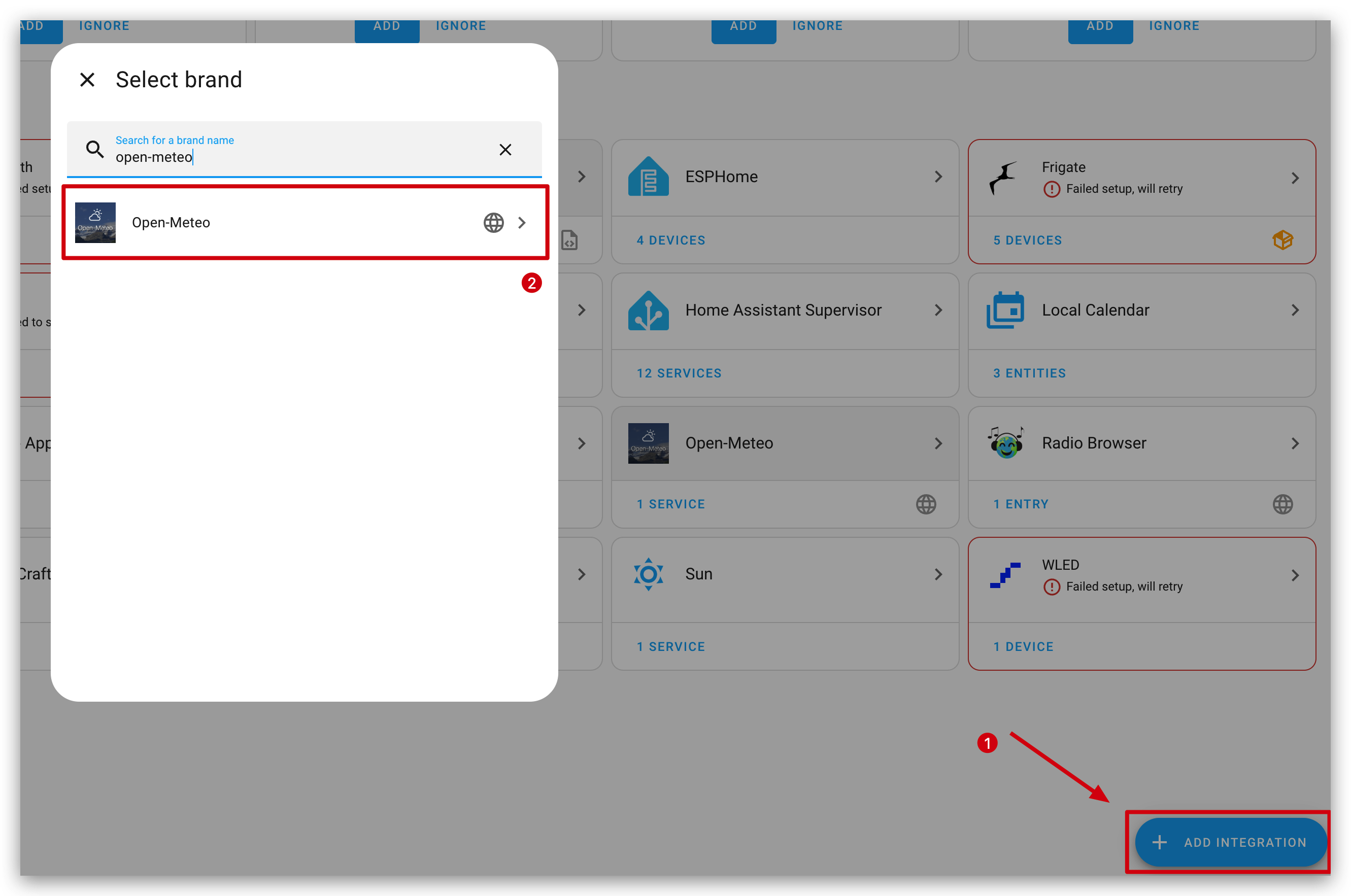Close the Select brand dialog
This screenshot has height=896, width=1351.
pyautogui.click(x=87, y=80)
